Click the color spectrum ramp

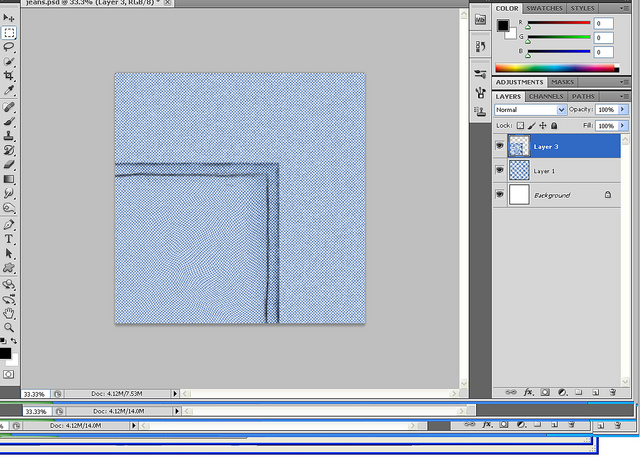[x=557, y=68]
